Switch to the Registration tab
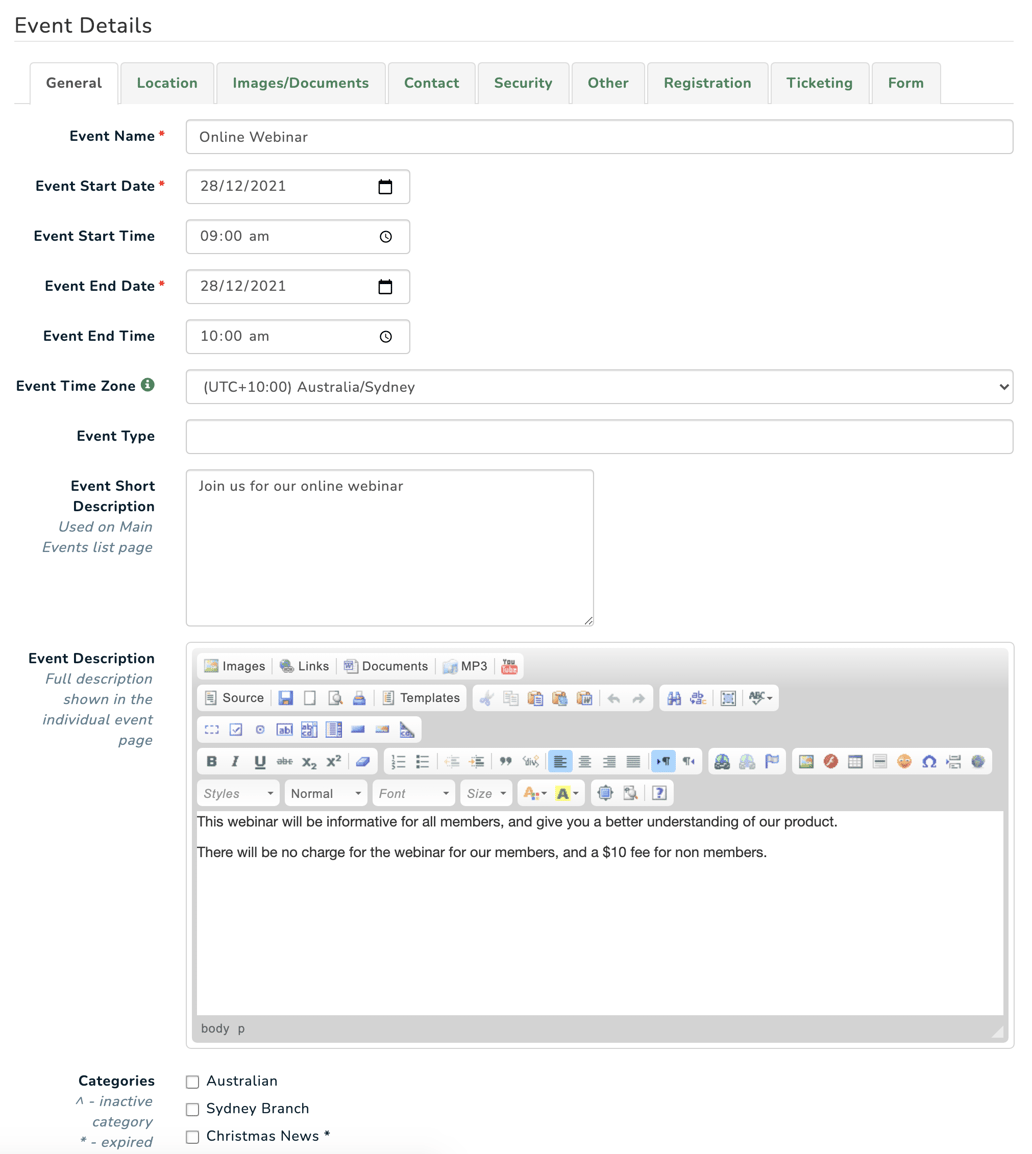The image size is (1032, 1154). coord(708,83)
